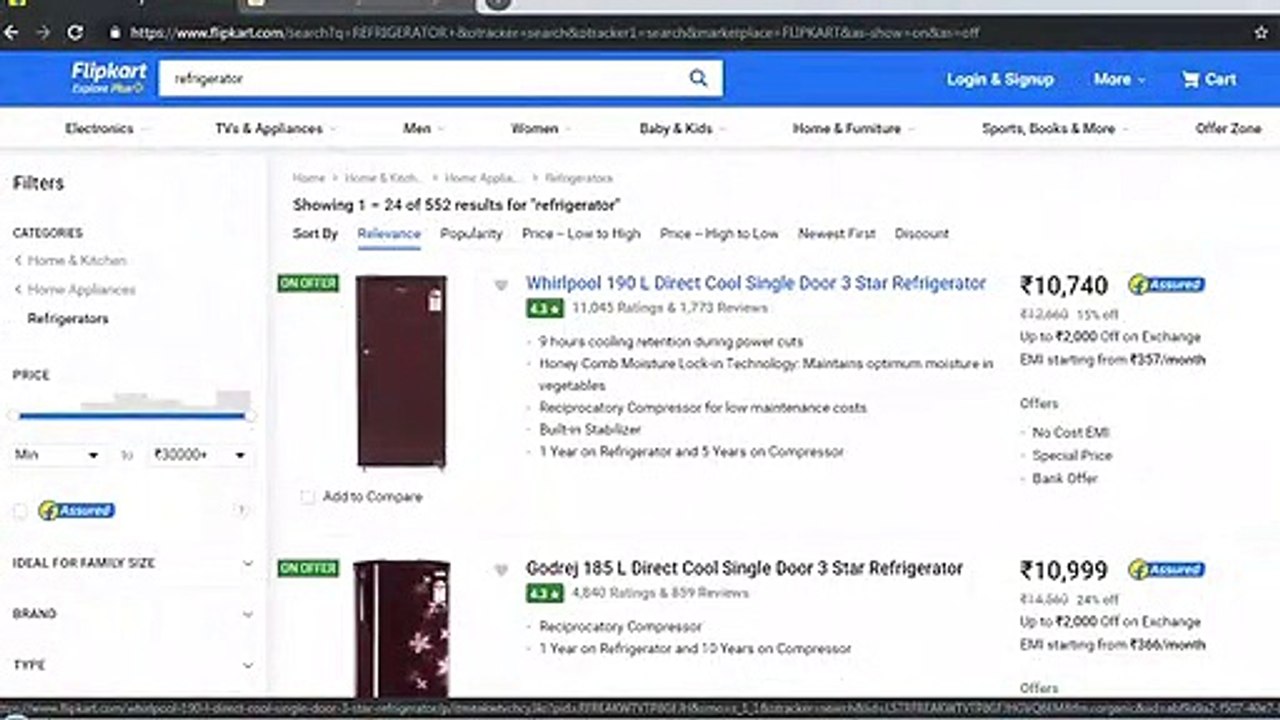Click the ₹10,999 price text
1280x720 pixels.
[x=1064, y=571]
